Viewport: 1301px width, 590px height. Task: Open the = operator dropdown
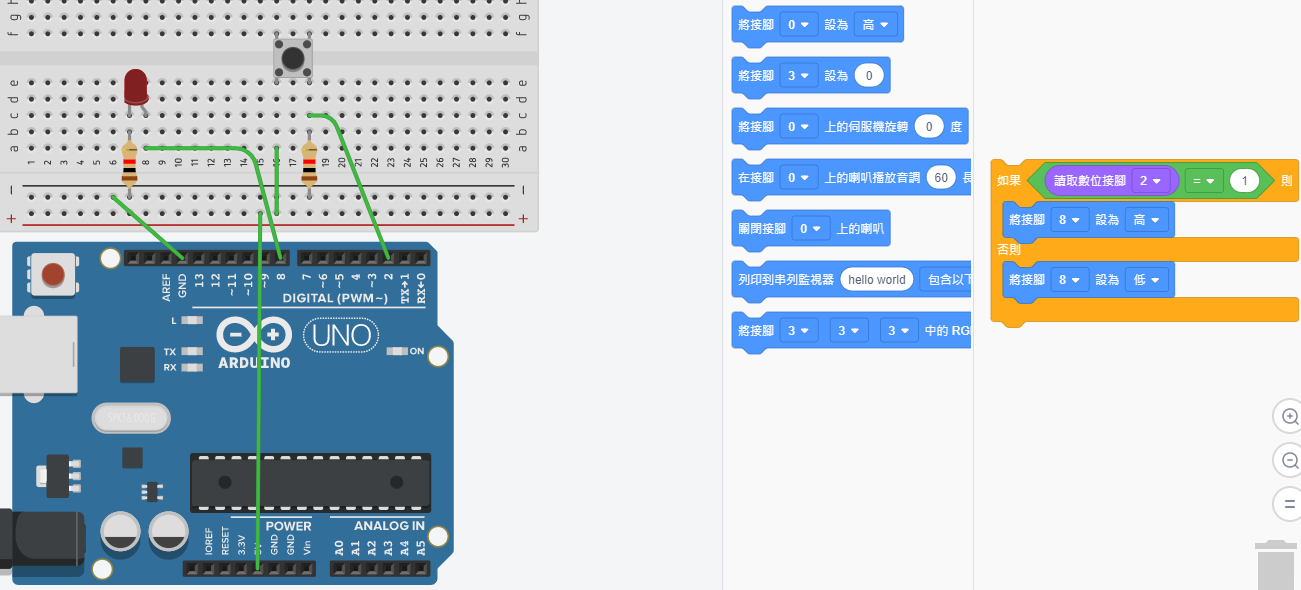coord(1204,181)
